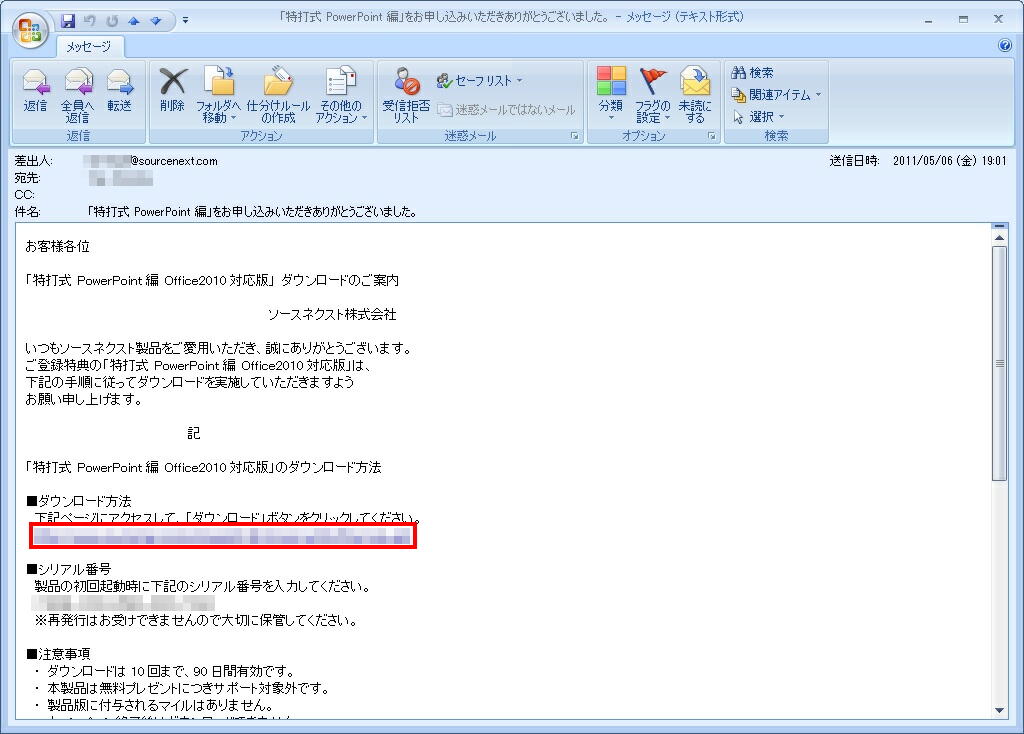This screenshot has width=1024, height=734.
Task: Open フラグの設定 flag dropdown
Action: click(x=653, y=95)
